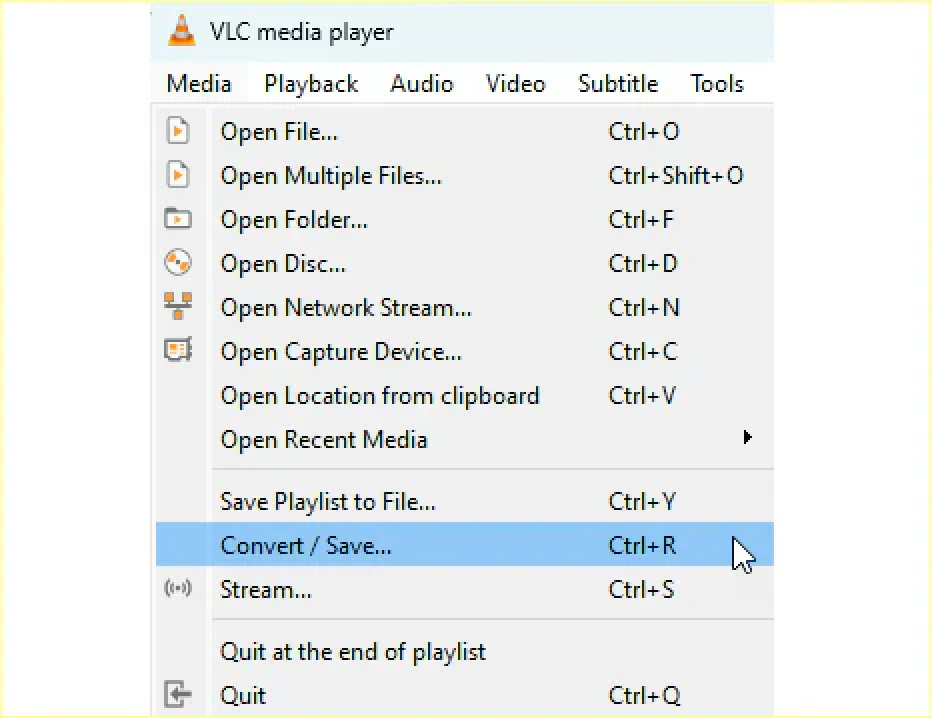Viewport: 932px width, 718px height.
Task: Click the Open Multiple Files icon
Action: 180,175
